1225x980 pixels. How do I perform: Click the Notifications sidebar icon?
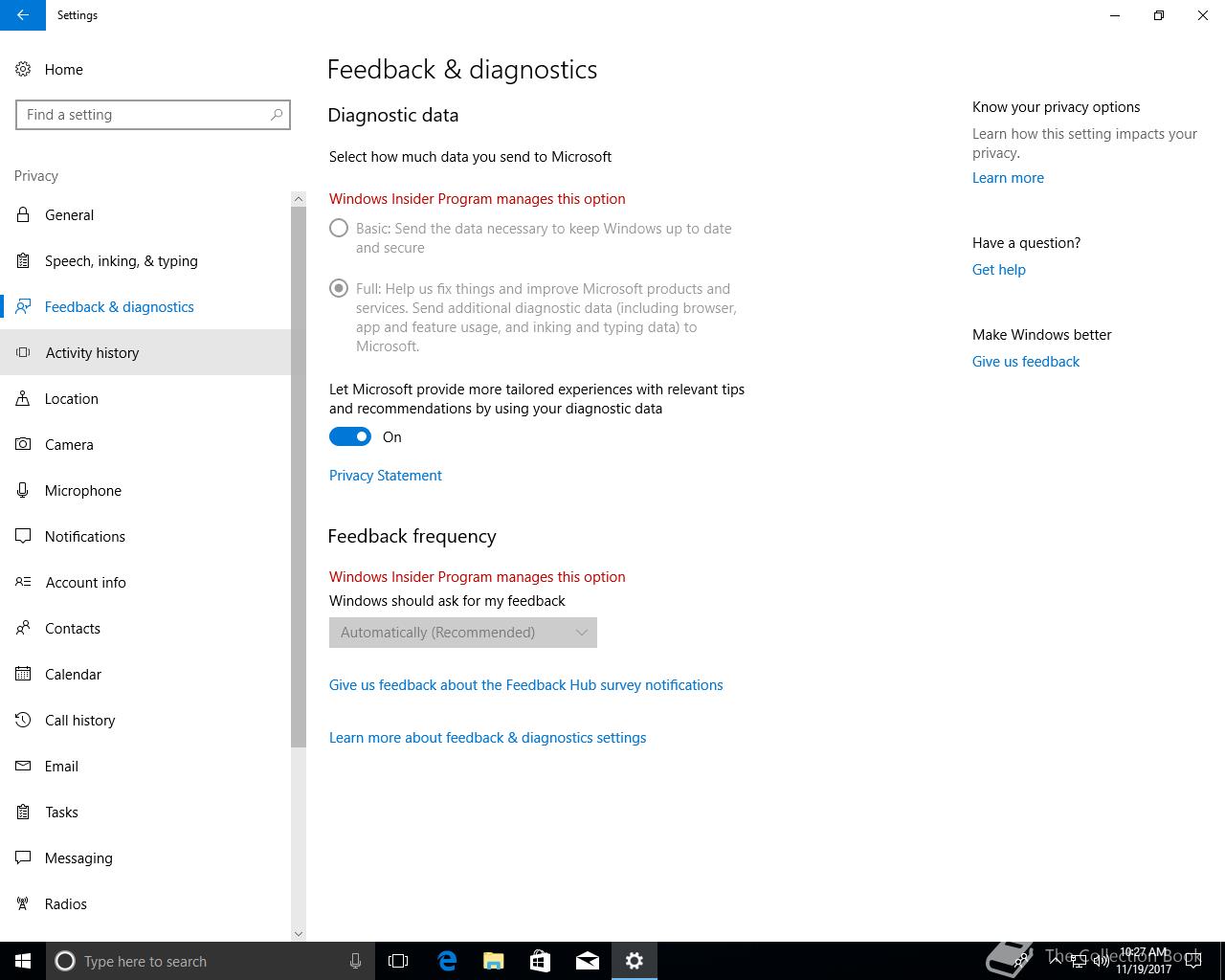(x=23, y=536)
